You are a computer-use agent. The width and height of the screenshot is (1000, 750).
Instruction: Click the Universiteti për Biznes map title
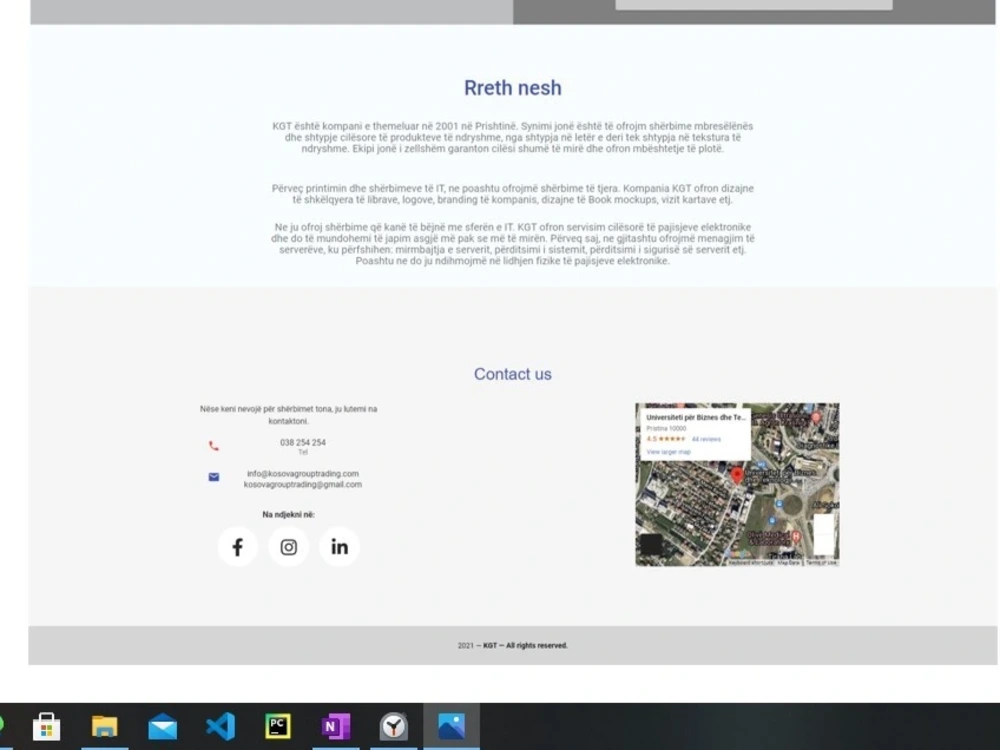click(x=696, y=417)
